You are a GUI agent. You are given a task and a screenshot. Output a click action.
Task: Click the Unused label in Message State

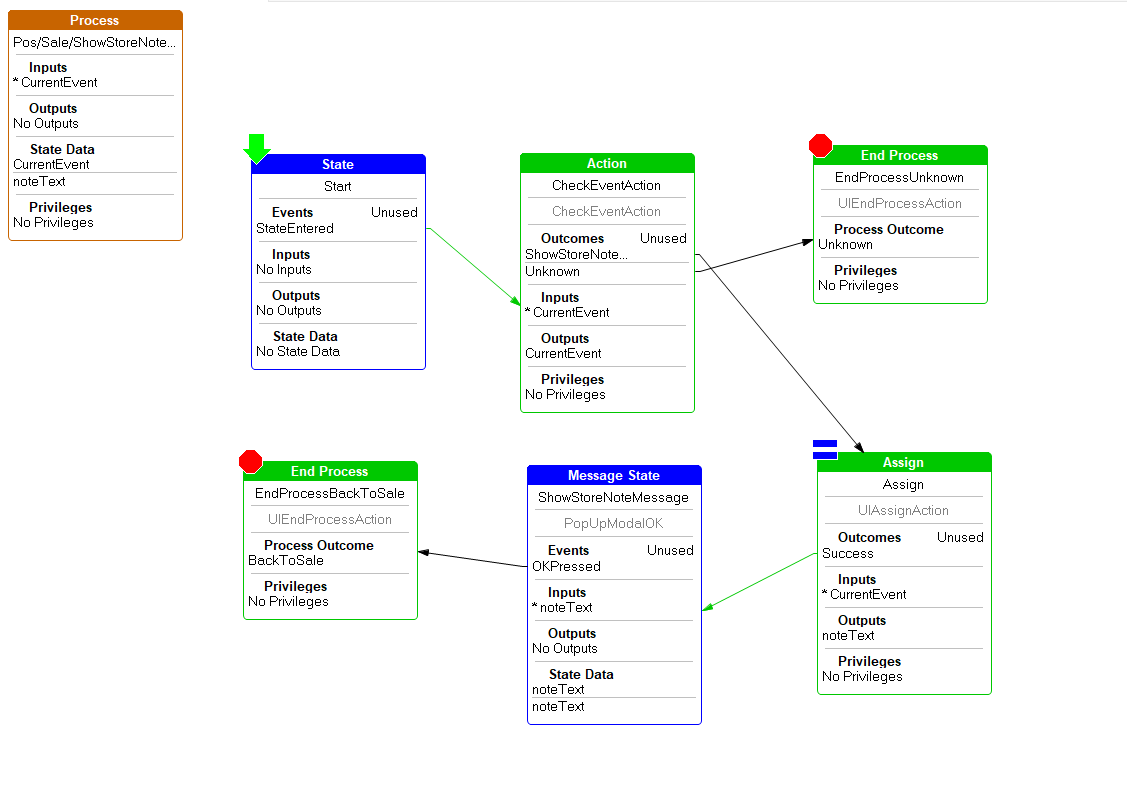click(670, 550)
